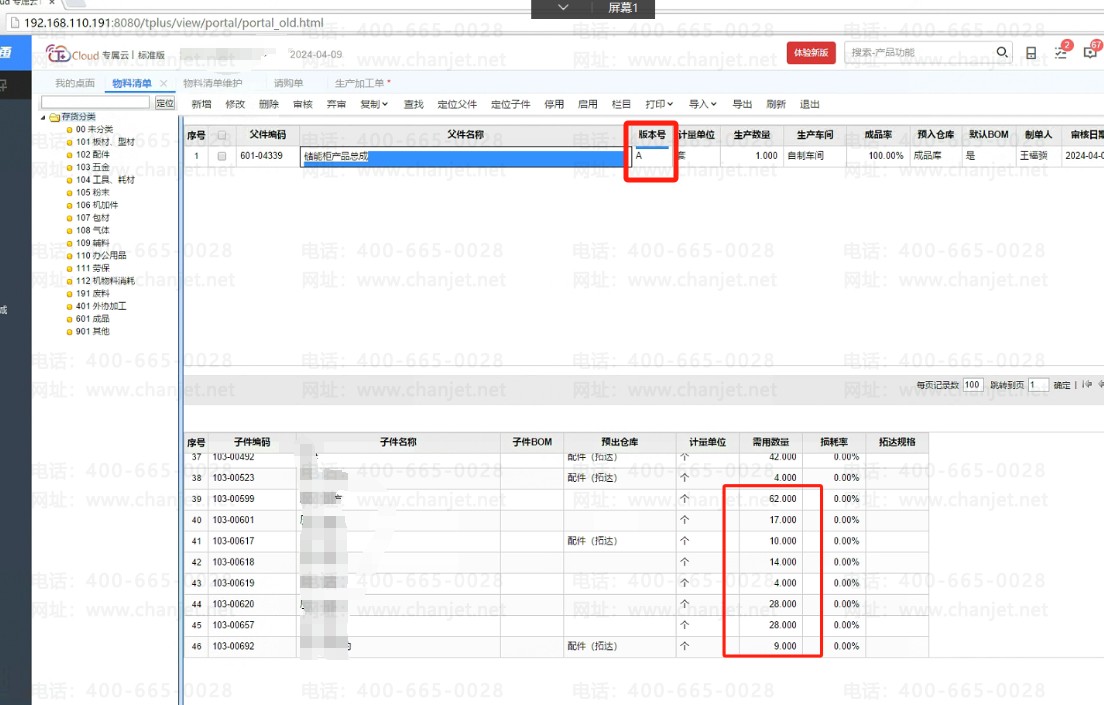Expand the 打印 dropdown

click(659, 104)
